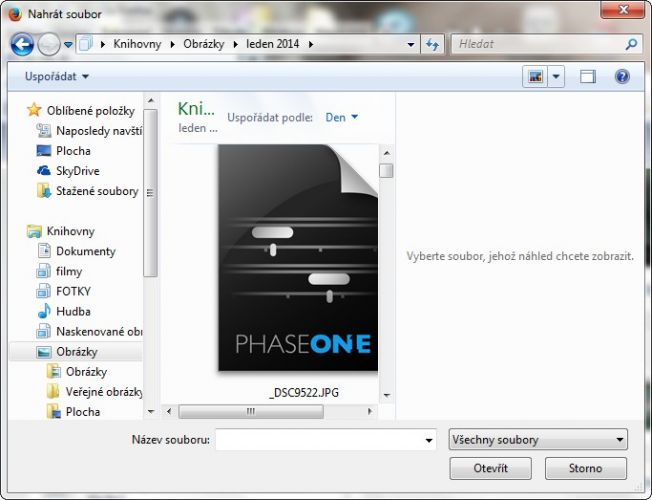
Task: Click navigation pane scroll up arrow
Action: click(x=151, y=101)
